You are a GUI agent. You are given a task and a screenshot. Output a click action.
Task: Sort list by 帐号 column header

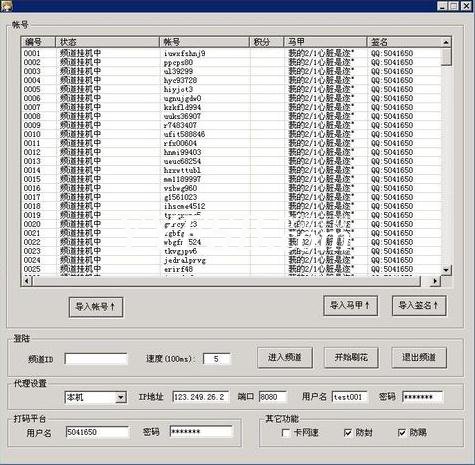[x=204, y=42]
